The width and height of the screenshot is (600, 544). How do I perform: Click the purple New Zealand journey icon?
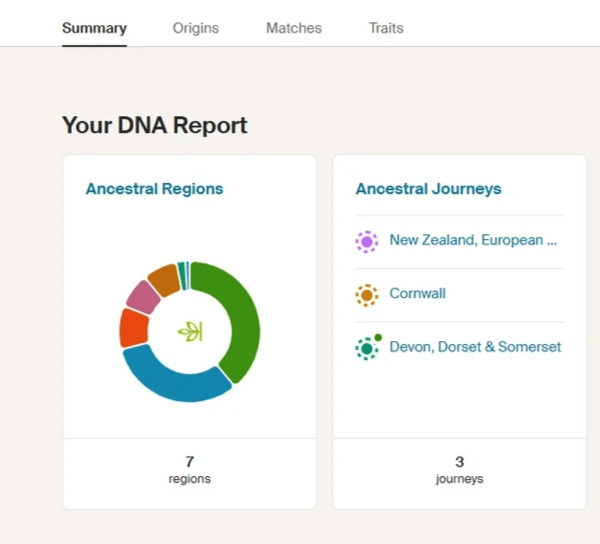pos(367,241)
